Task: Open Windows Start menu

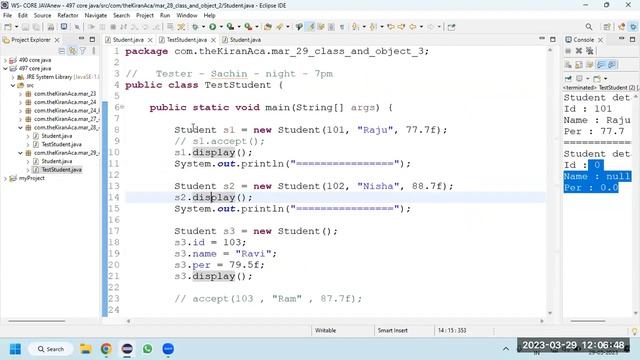Action: click(x=15, y=349)
